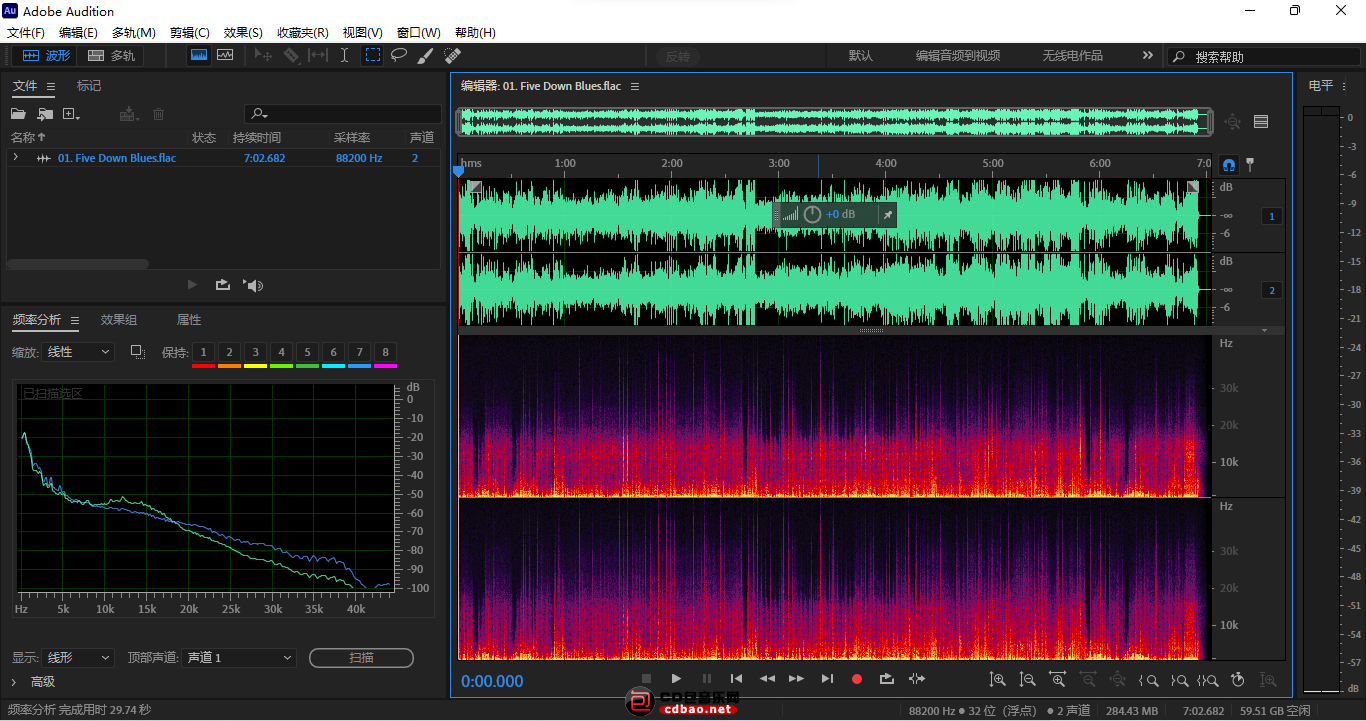Open the 窗口(W) menu
This screenshot has height=721, width=1366.
[418, 33]
